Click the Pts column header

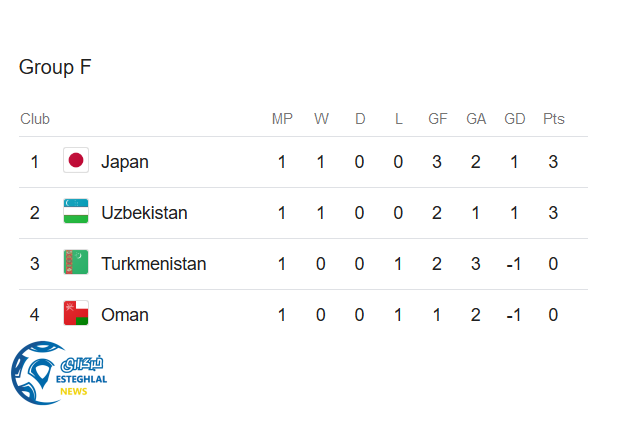pyautogui.click(x=553, y=119)
